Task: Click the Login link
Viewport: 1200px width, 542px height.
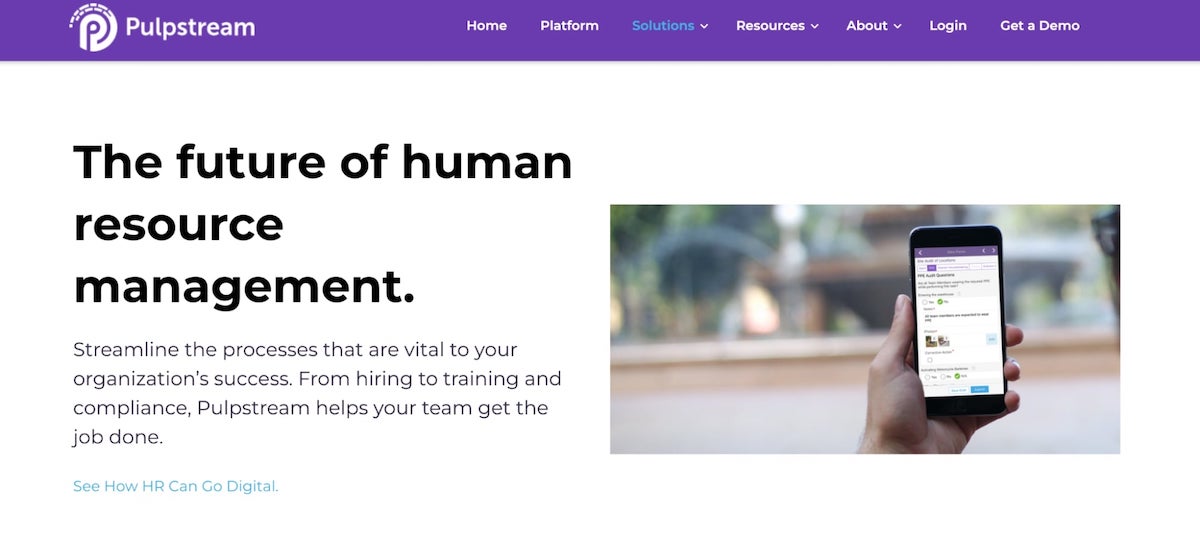Action: [x=948, y=26]
